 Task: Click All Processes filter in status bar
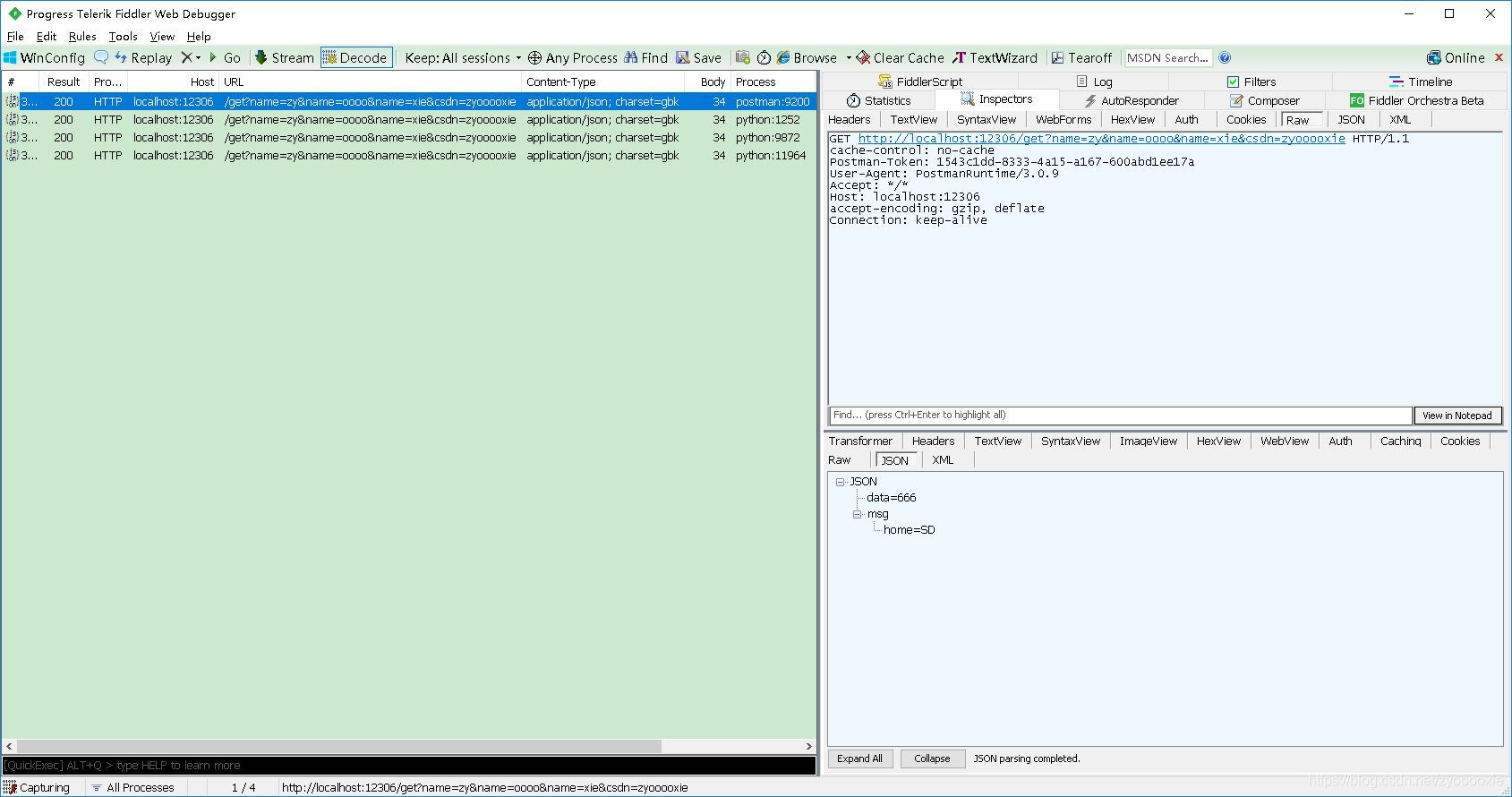132,787
